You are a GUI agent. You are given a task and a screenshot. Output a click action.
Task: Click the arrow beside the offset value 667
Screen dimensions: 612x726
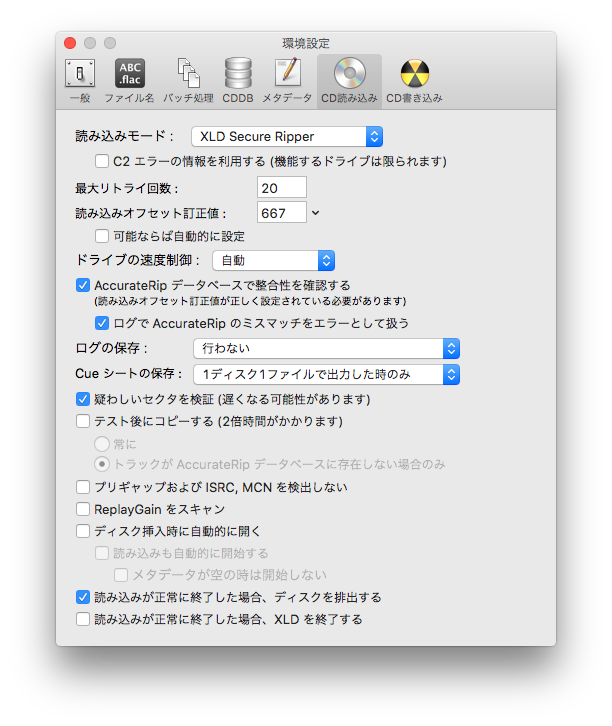pyautogui.click(x=316, y=213)
